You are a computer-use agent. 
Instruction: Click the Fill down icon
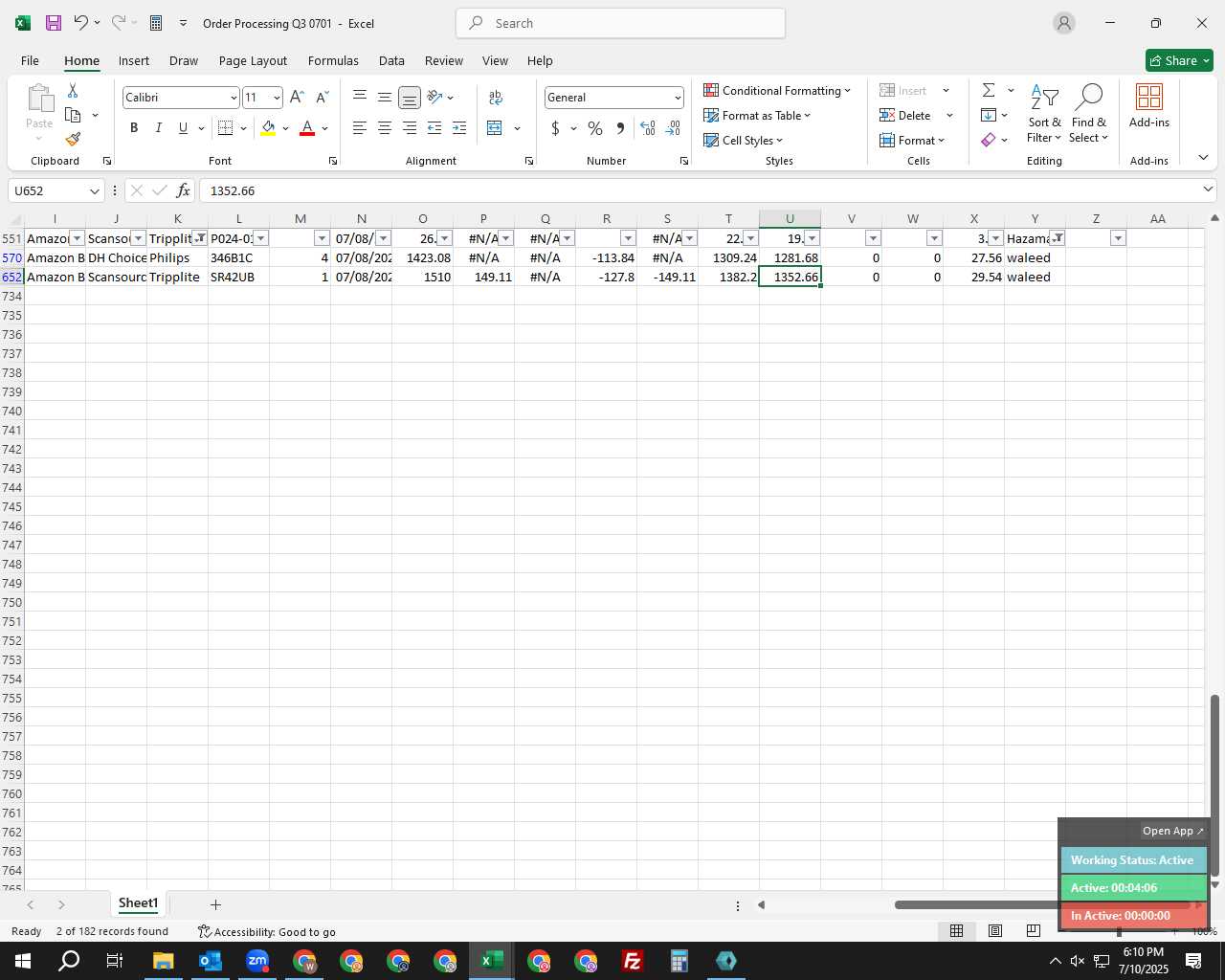(989, 115)
